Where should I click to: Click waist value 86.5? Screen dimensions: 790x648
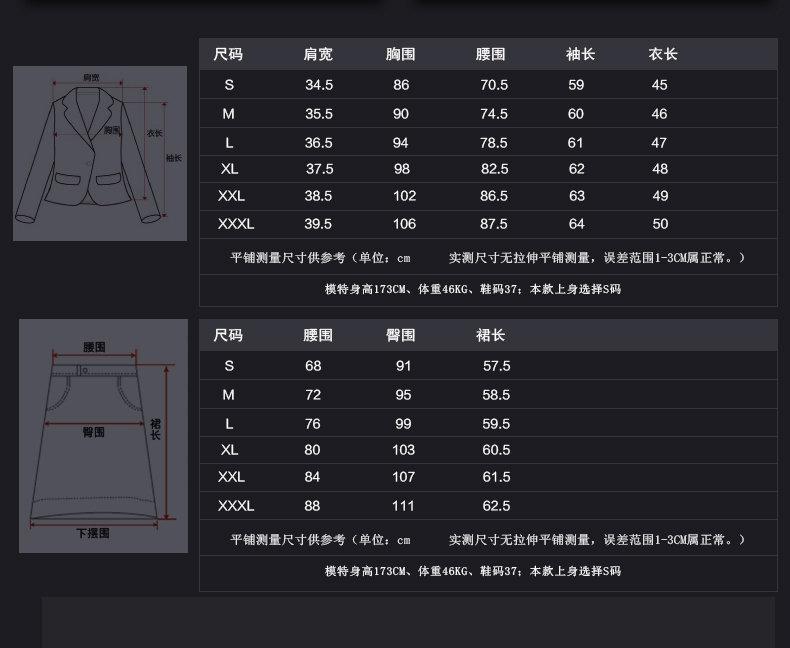494,196
